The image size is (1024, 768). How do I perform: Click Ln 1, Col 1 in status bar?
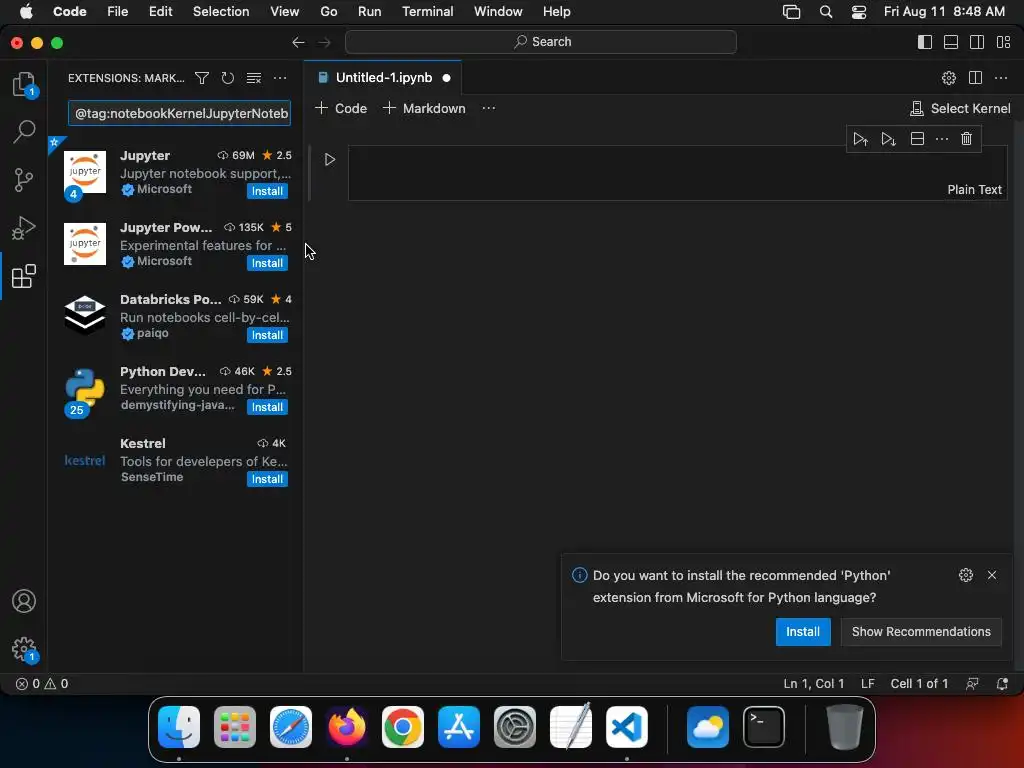(x=814, y=684)
